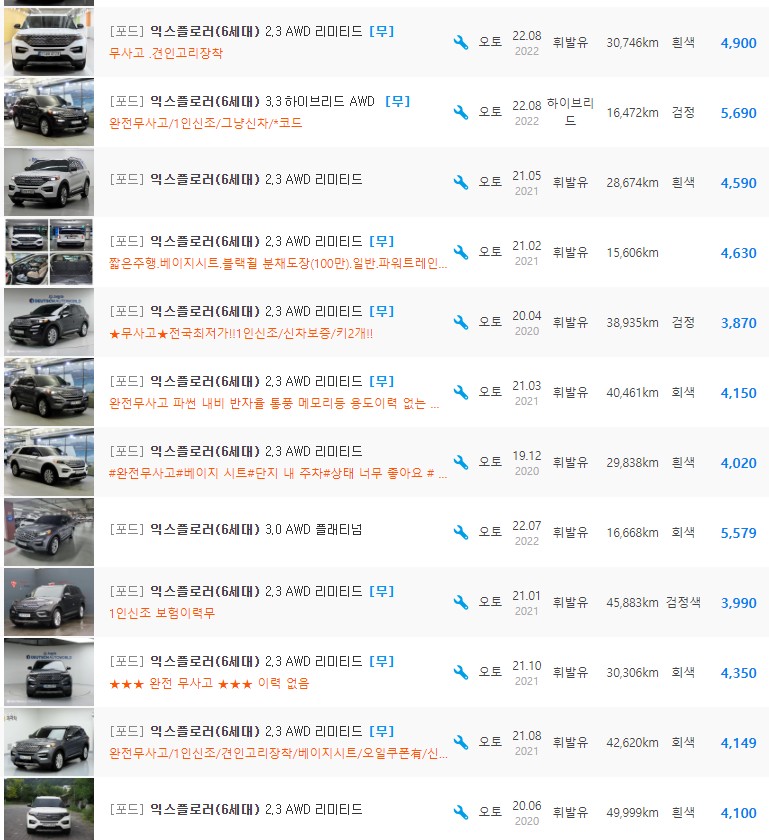Click description ★무사고★전국최저가
This screenshot has height=840, width=769.
click(241, 333)
